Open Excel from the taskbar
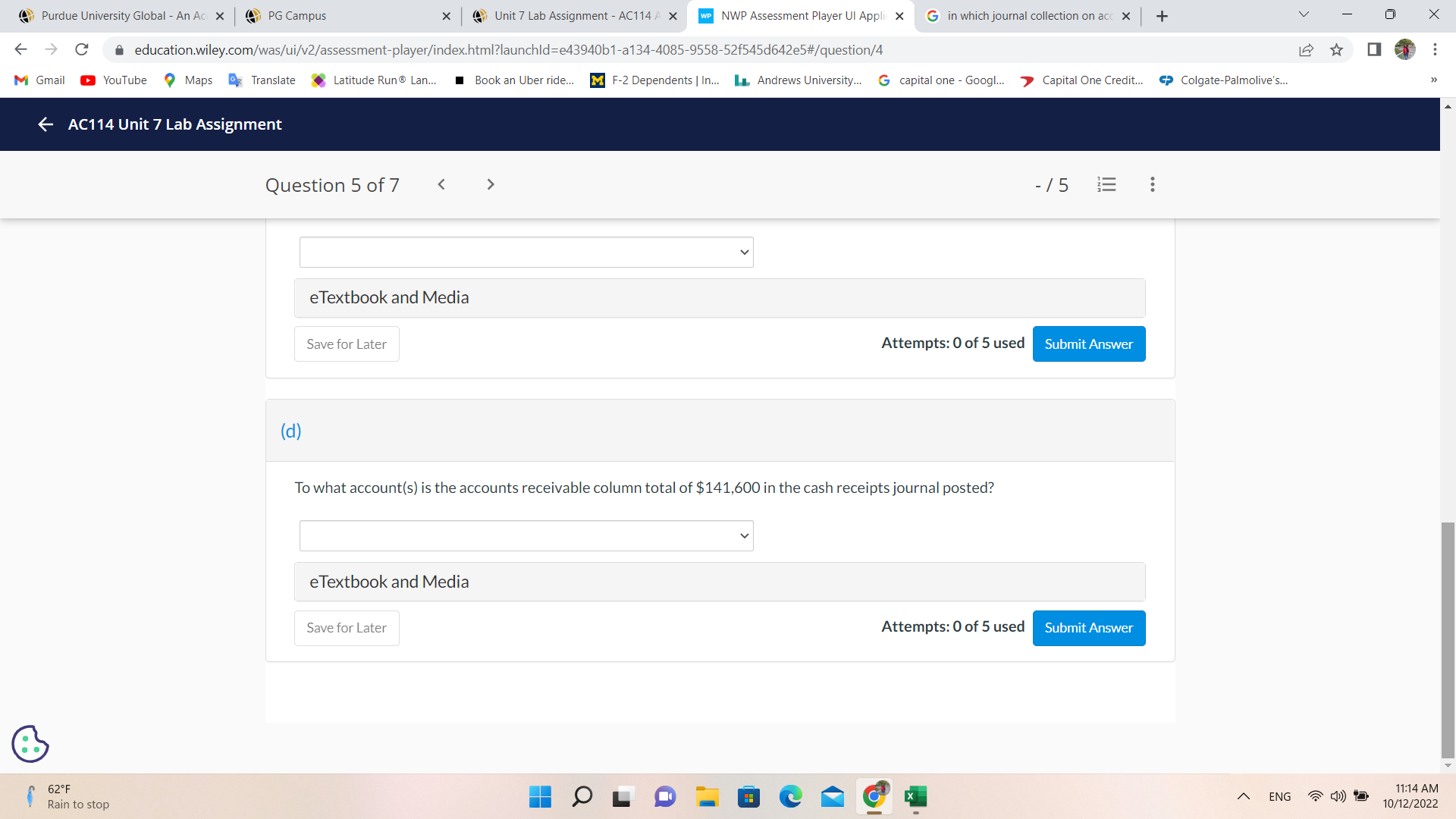The height and width of the screenshot is (819, 1456). tap(915, 796)
